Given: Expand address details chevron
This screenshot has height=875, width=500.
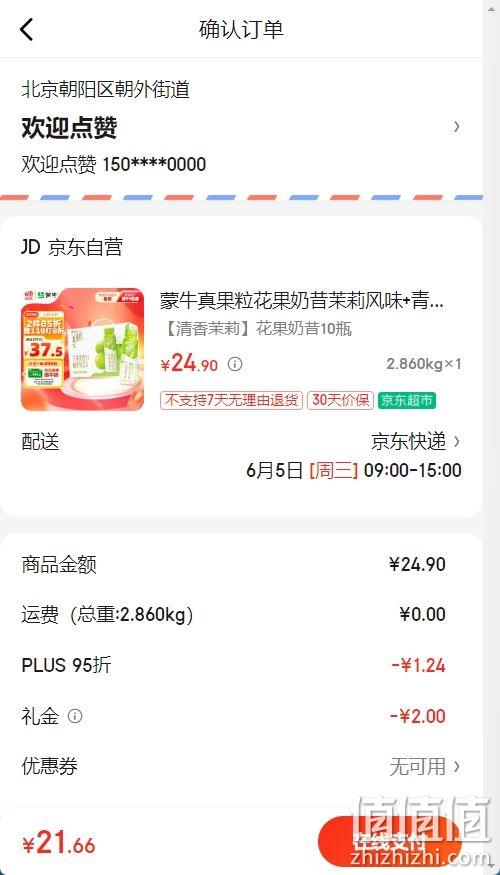Looking at the screenshot, I should [456, 127].
